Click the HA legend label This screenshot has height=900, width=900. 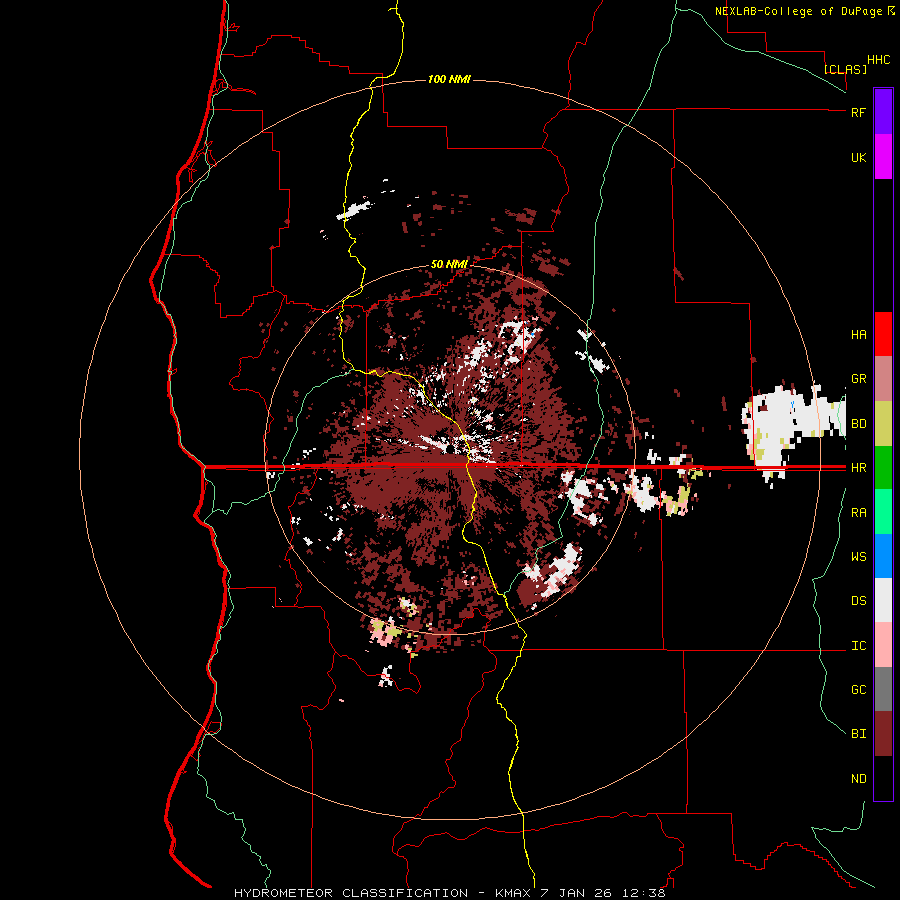tap(858, 335)
